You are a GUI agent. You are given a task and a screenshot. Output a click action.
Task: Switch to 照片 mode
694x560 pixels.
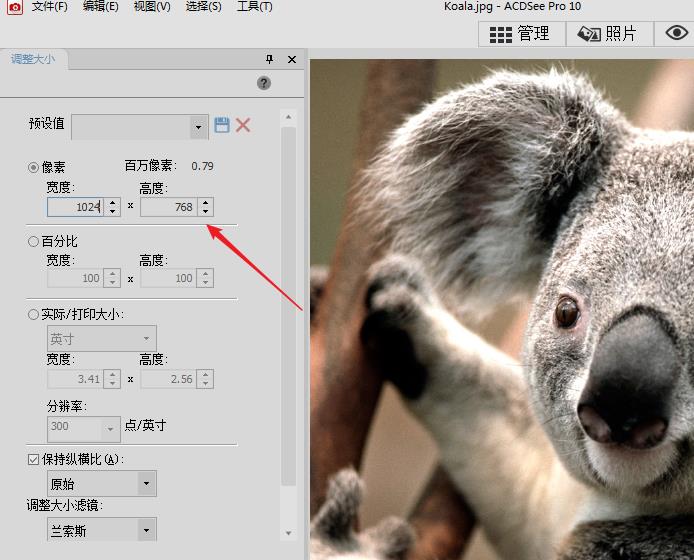pos(609,34)
